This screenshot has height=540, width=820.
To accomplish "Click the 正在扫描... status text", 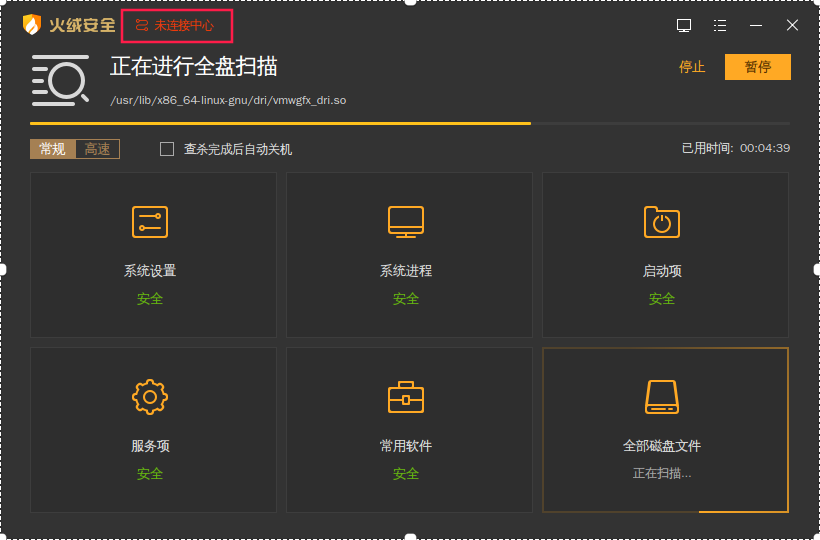I will (x=662, y=474).
